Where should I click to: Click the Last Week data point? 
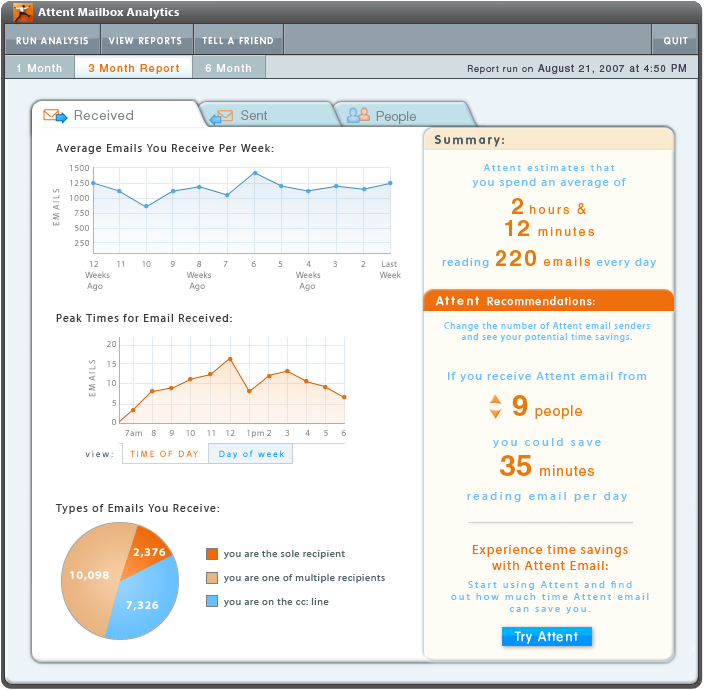point(390,183)
